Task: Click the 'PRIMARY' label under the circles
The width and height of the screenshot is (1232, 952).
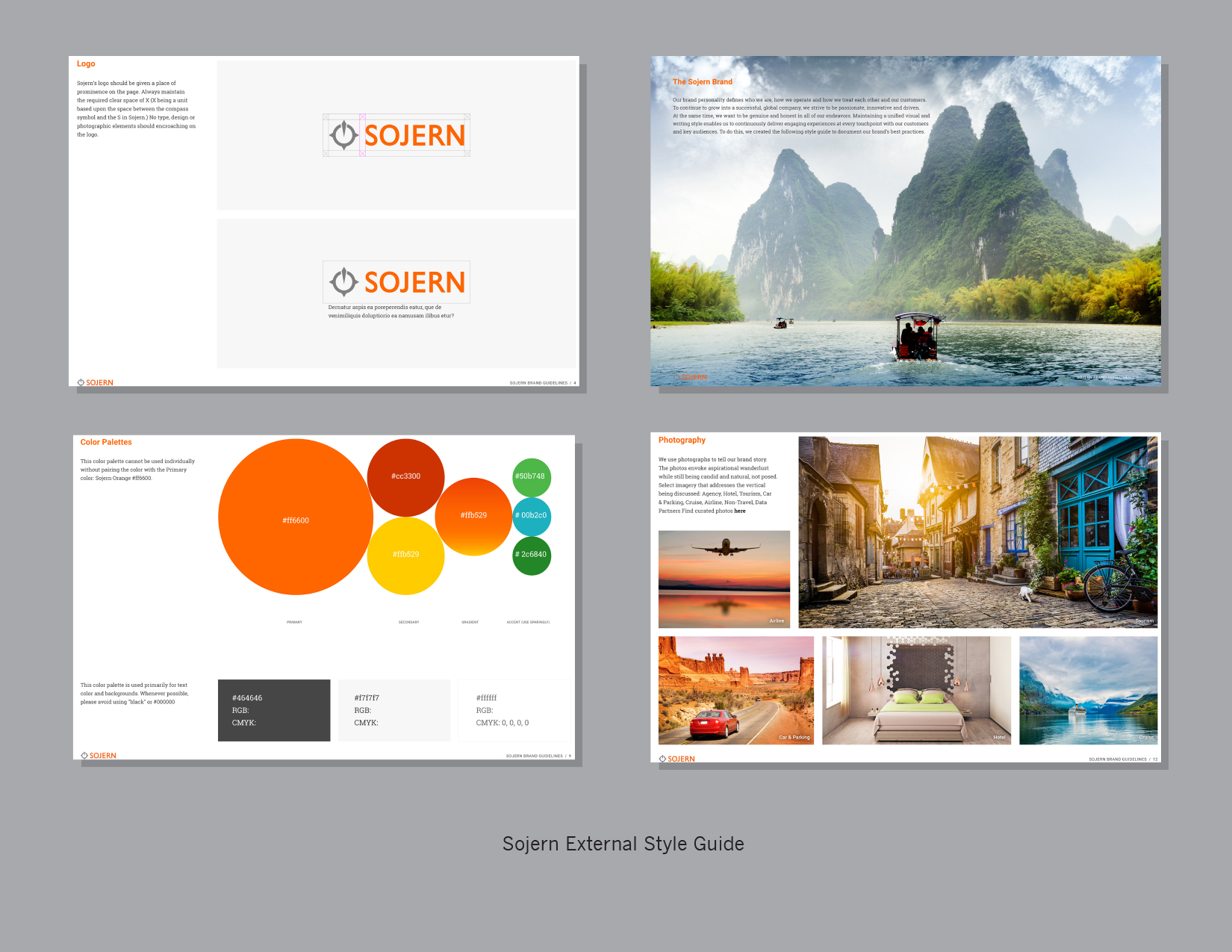Action: click(x=294, y=622)
